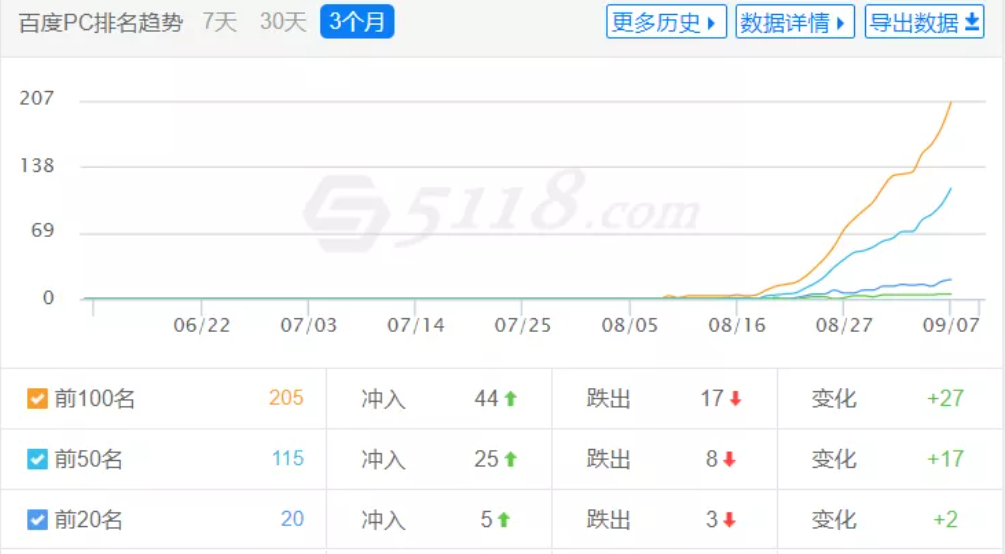Click the download icon on 导出数据
This screenshot has width=1005, height=554.
click(x=972, y=22)
